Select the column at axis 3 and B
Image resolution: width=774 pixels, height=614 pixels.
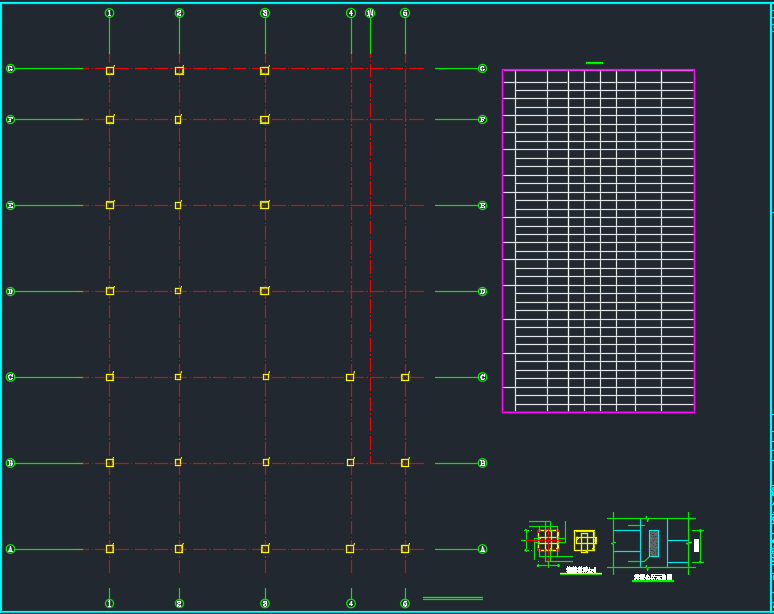pyautogui.click(x=266, y=462)
